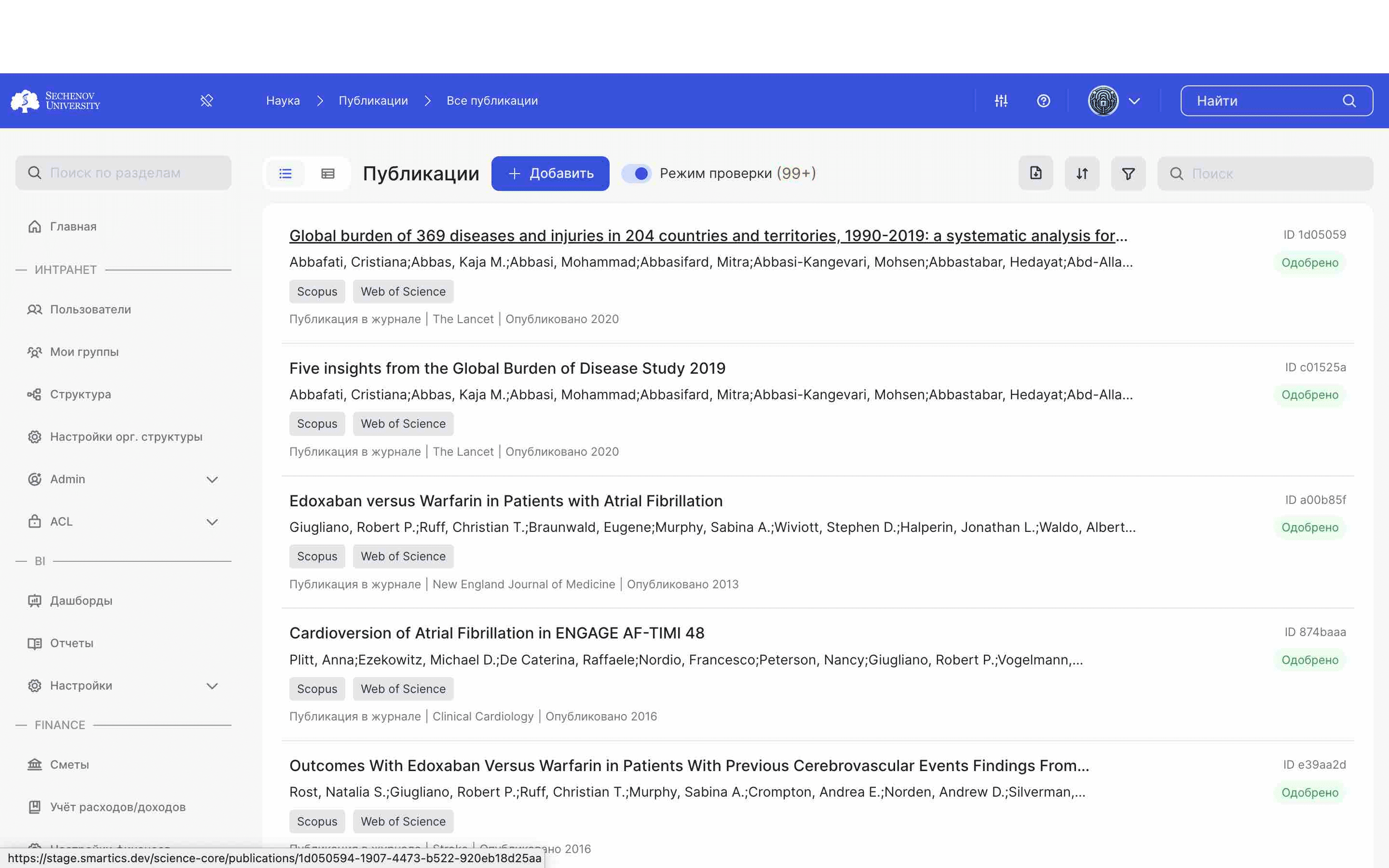
Task: Click the Sechenov University logo icon
Action: [x=24, y=100]
